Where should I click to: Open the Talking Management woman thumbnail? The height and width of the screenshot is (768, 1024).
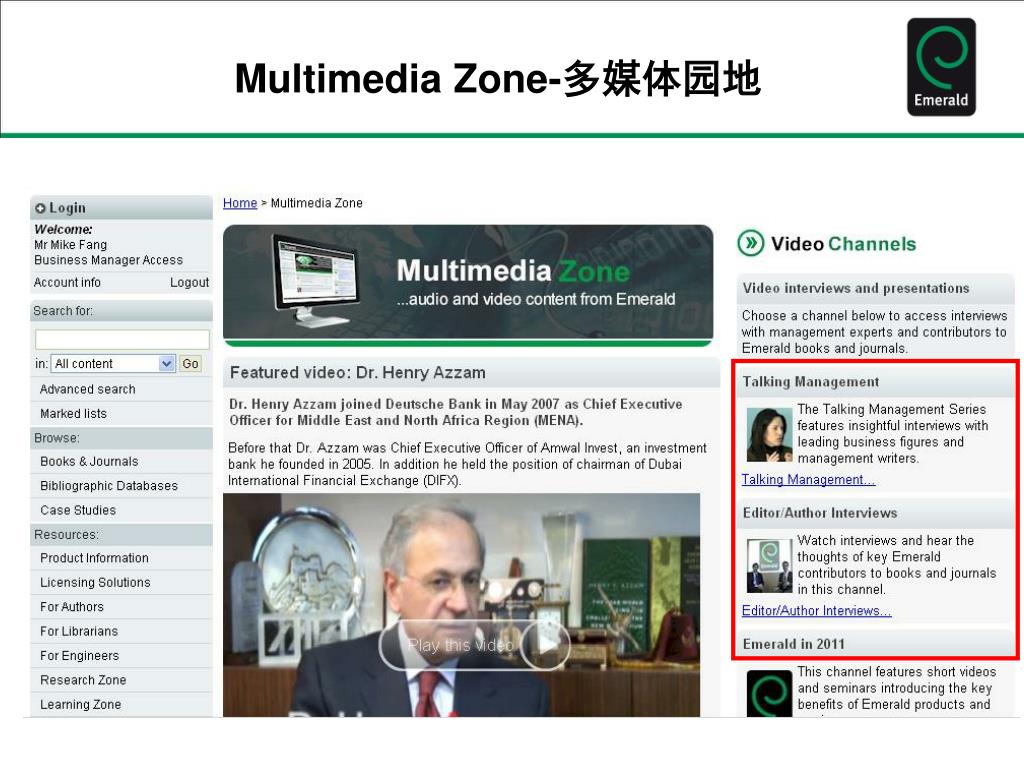[x=769, y=435]
